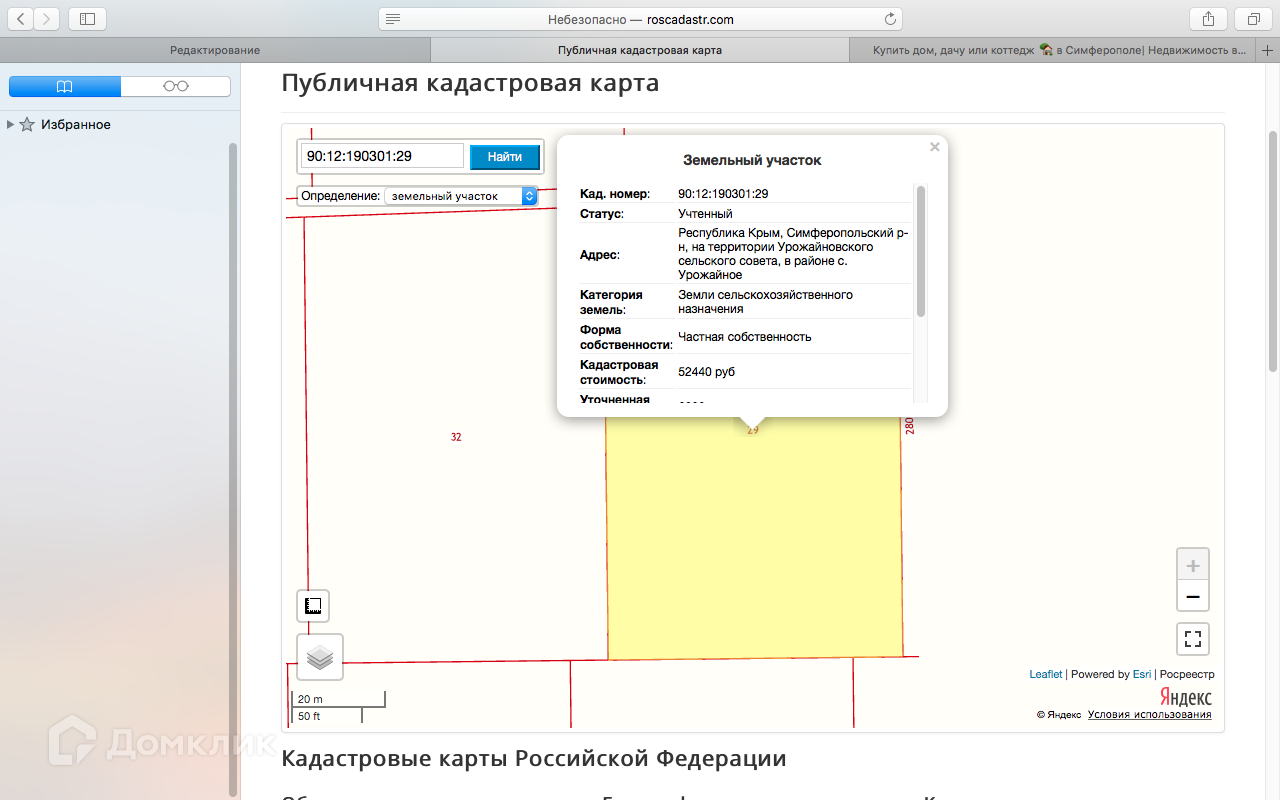Switch sidebar to Bookmarks book view
The image size is (1280, 800).
coord(65,87)
